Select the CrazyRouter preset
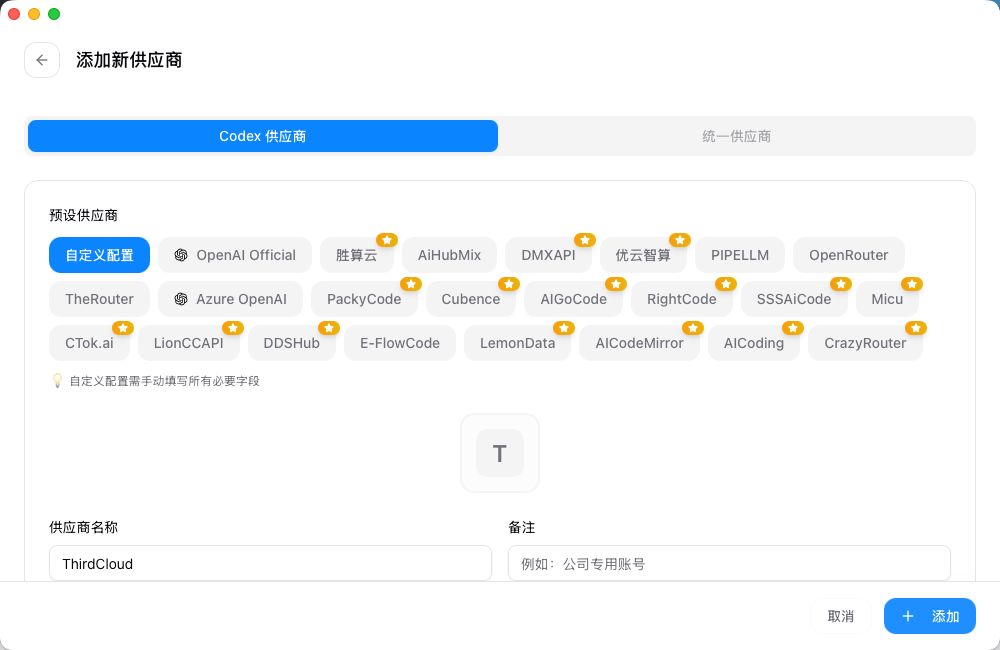The width and height of the screenshot is (1000, 650). tap(865, 343)
